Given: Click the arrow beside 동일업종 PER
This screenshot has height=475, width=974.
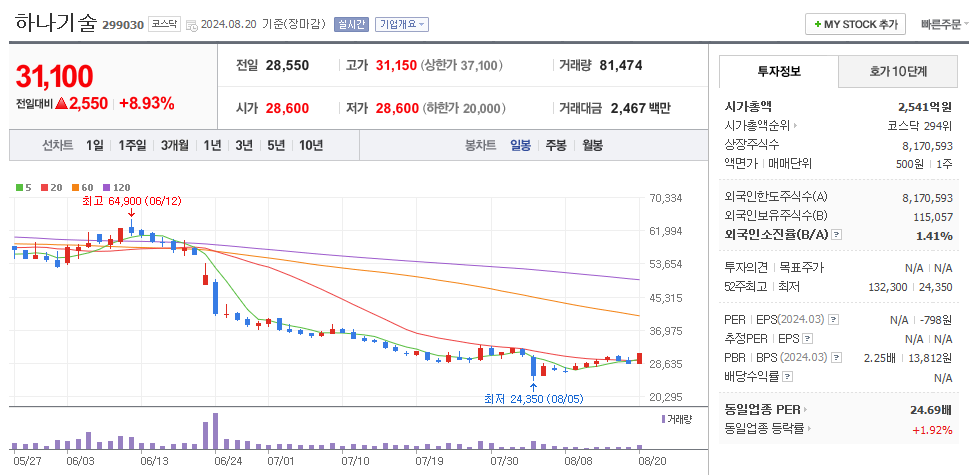Looking at the screenshot, I should [x=806, y=410].
